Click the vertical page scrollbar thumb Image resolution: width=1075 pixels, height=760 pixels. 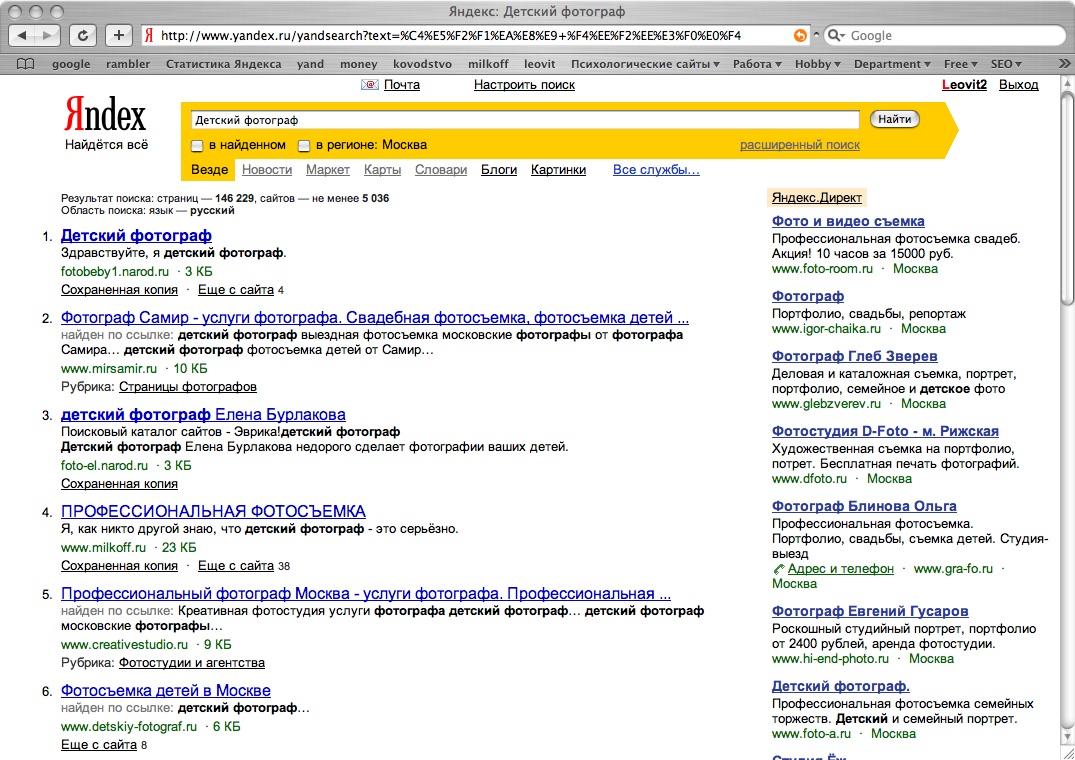[x=1067, y=199]
